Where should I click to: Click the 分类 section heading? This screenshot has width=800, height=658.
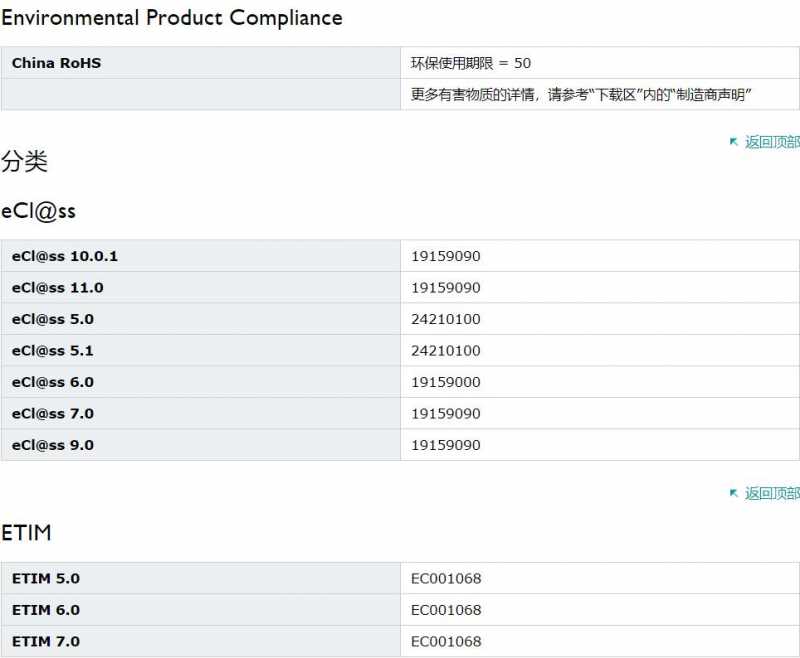click(x=24, y=161)
